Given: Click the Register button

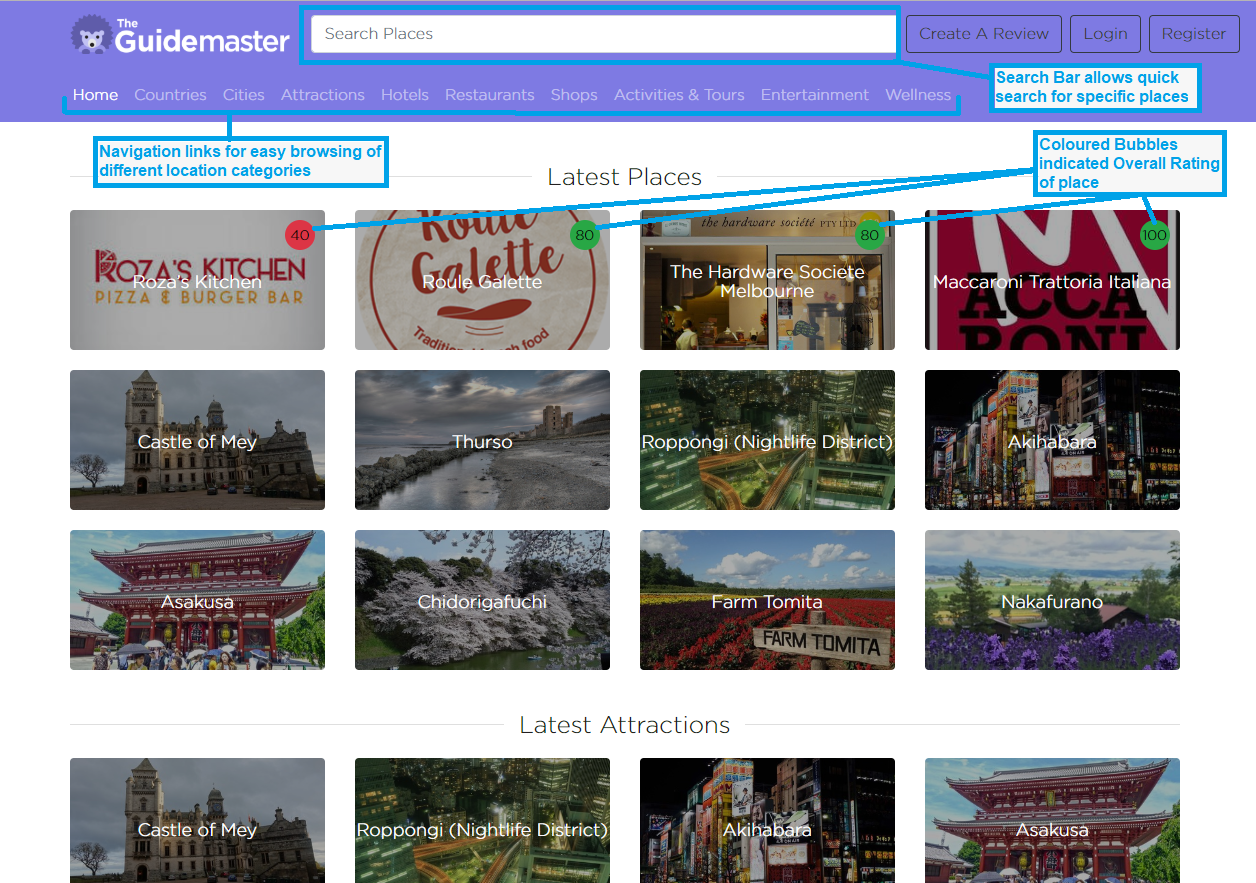Looking at the screenshot, I should click(x=1193, y=33).
